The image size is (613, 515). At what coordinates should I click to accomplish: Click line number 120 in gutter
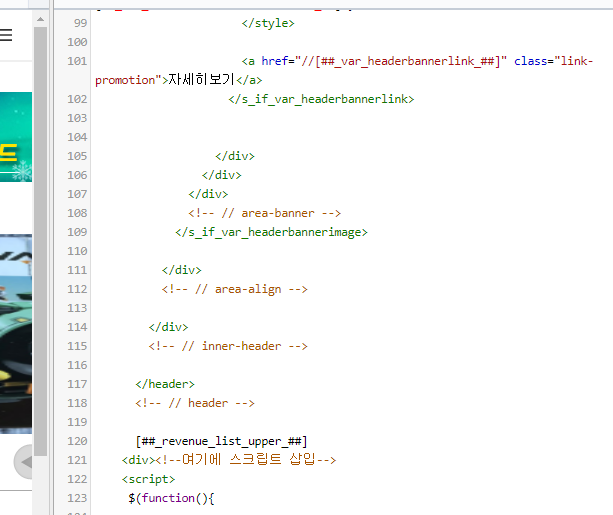point(77,441)
